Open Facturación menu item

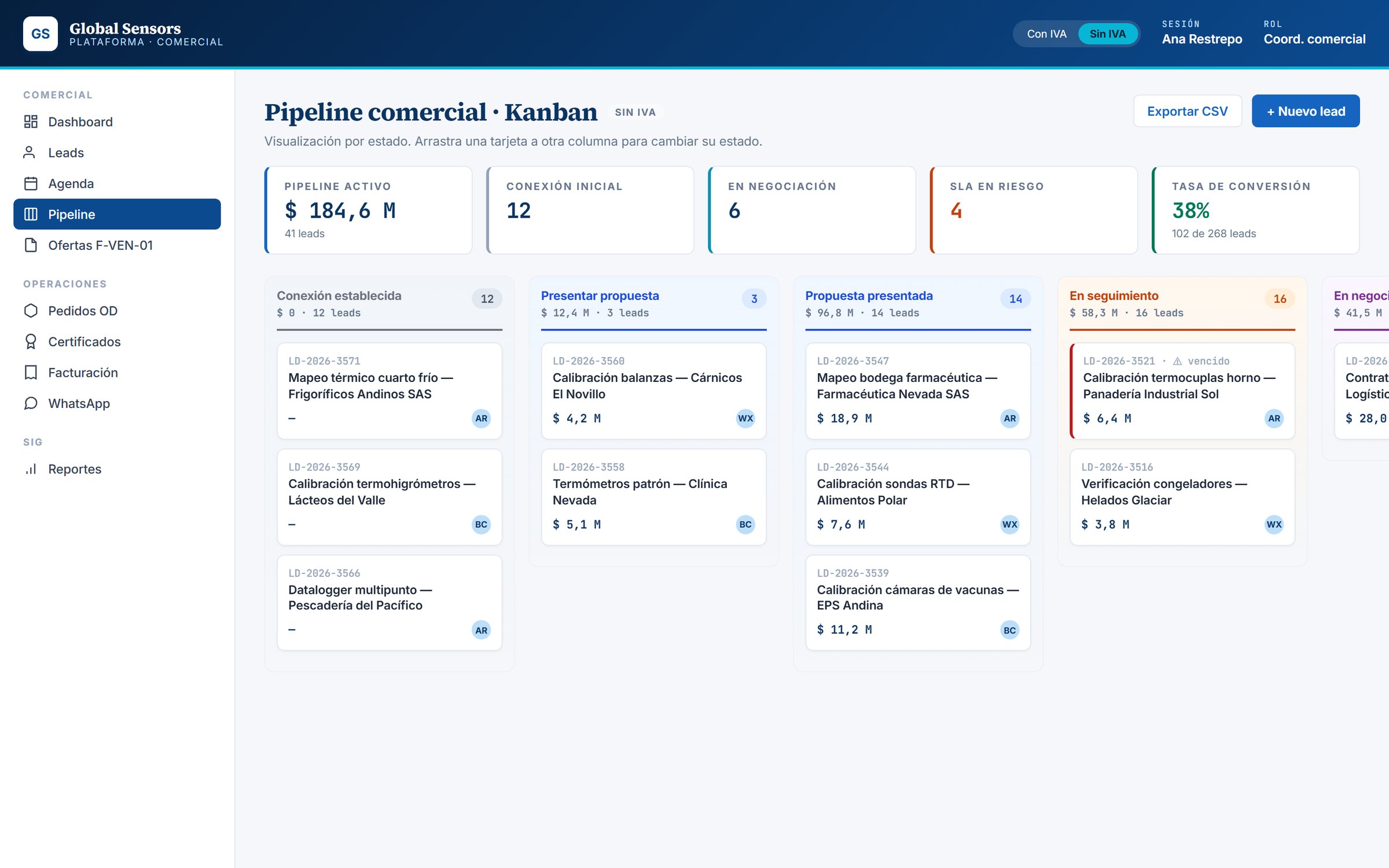pyautogui.click(x=117, y=372)
